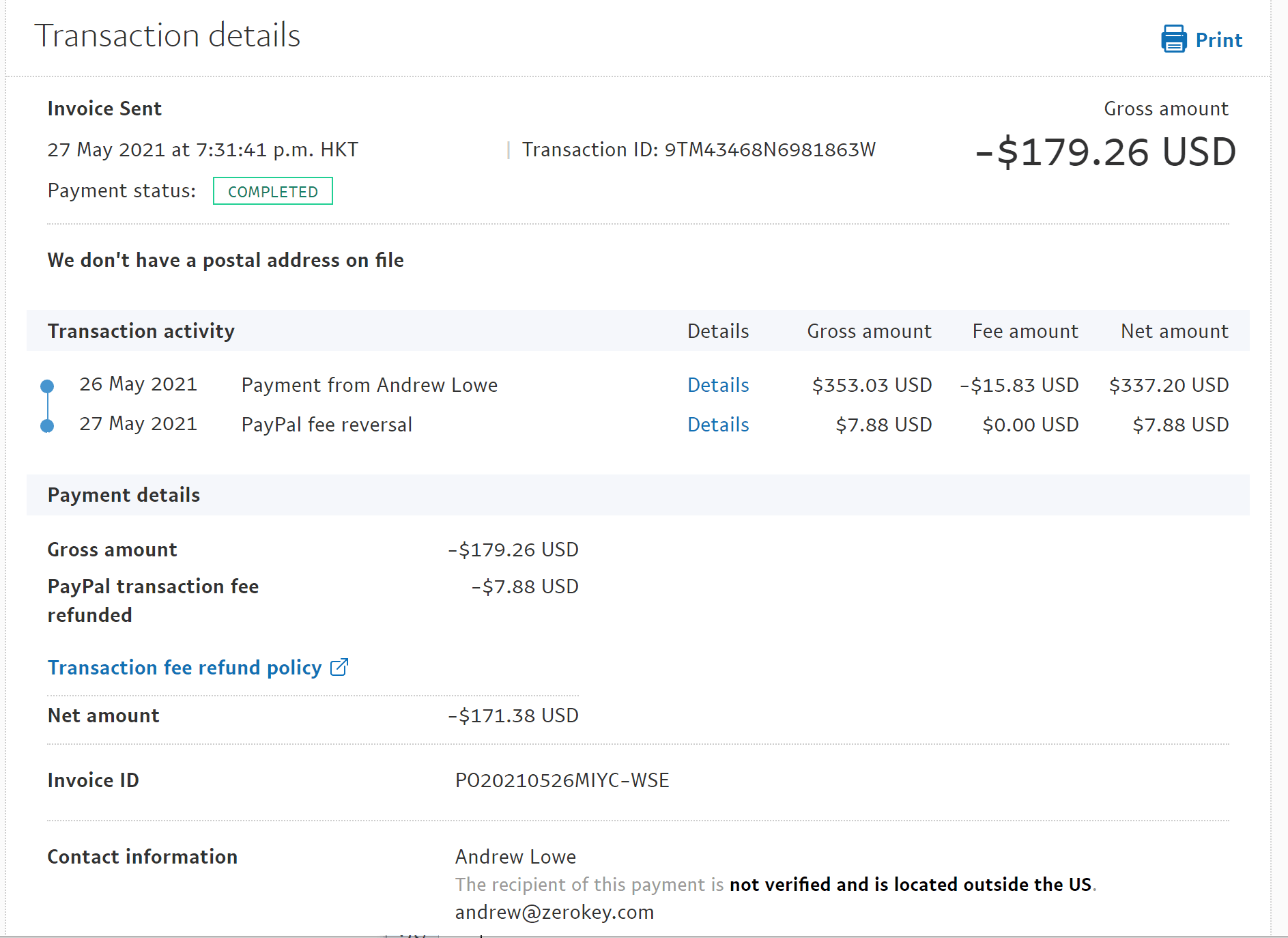Image resolution: width=1288 pixels, height=938 pixels.
Task: Click the 26 May 2021 timeline dot
Action: [47, 386]
